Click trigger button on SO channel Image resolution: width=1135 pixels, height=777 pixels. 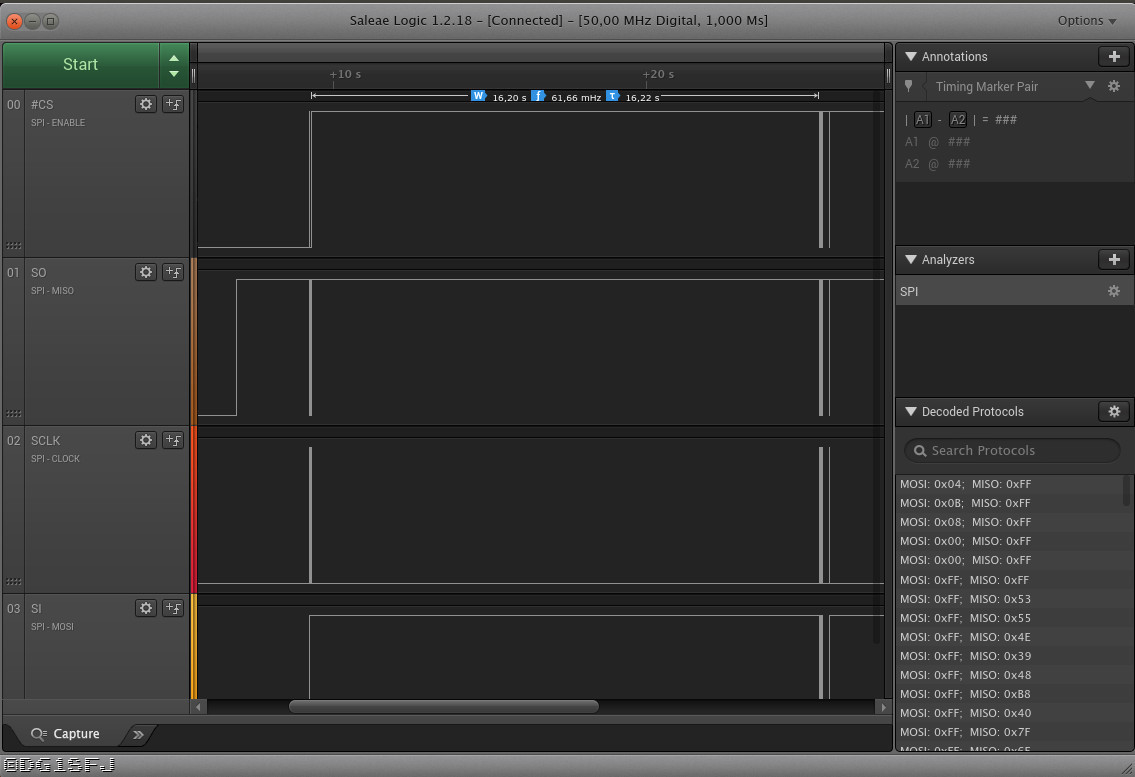[x=172, y=272]
